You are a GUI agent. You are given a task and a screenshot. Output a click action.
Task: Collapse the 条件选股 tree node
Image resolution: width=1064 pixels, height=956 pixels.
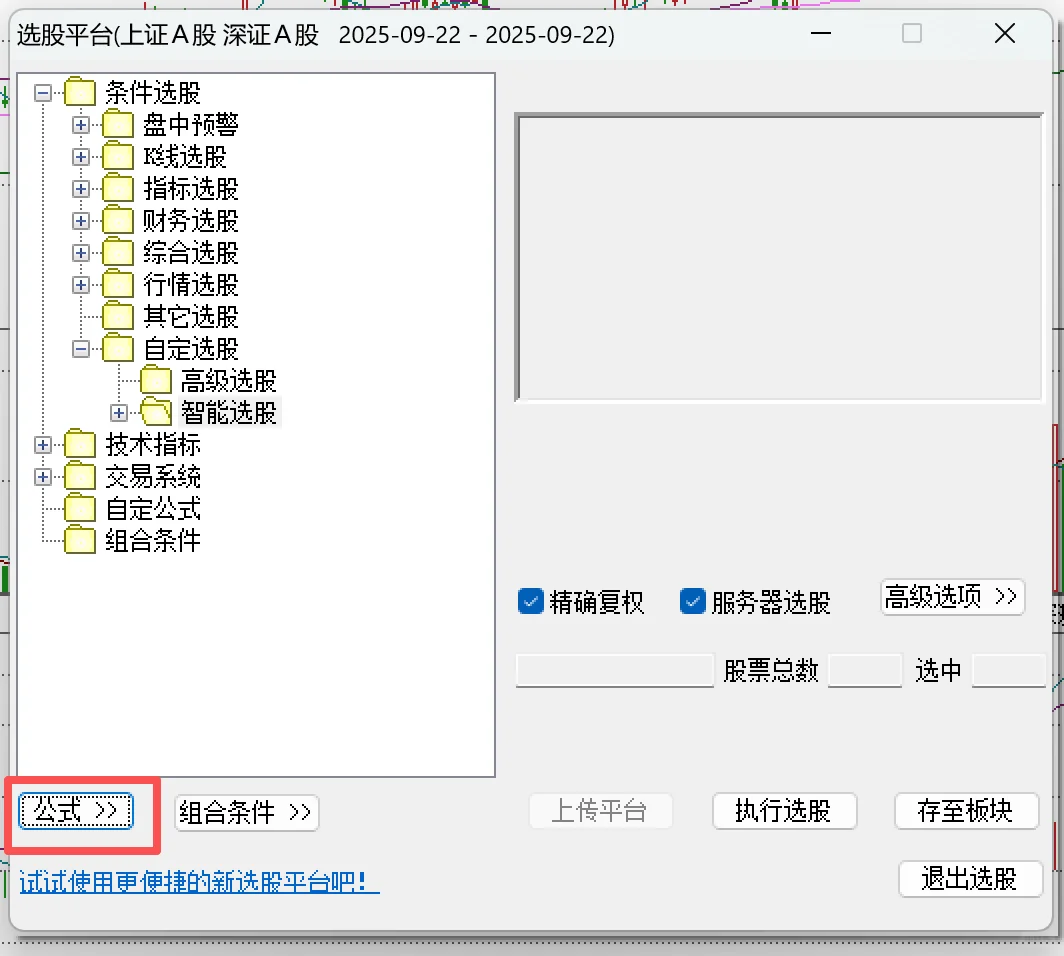[41, 91]
